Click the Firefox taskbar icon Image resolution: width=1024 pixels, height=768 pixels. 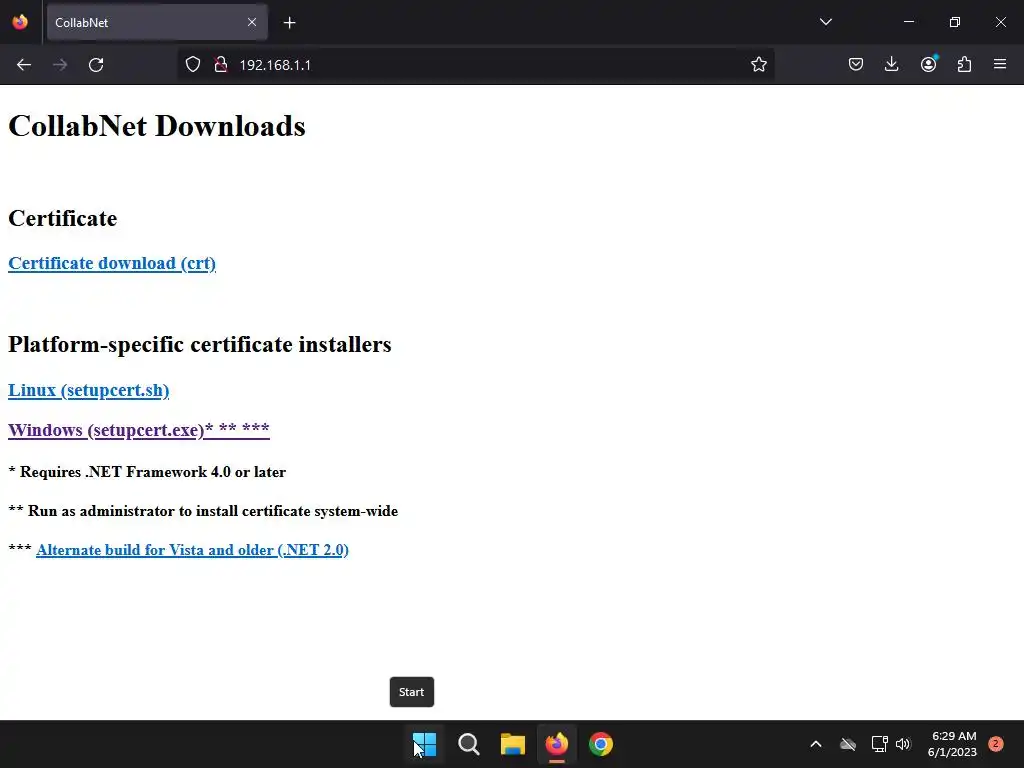556,744
